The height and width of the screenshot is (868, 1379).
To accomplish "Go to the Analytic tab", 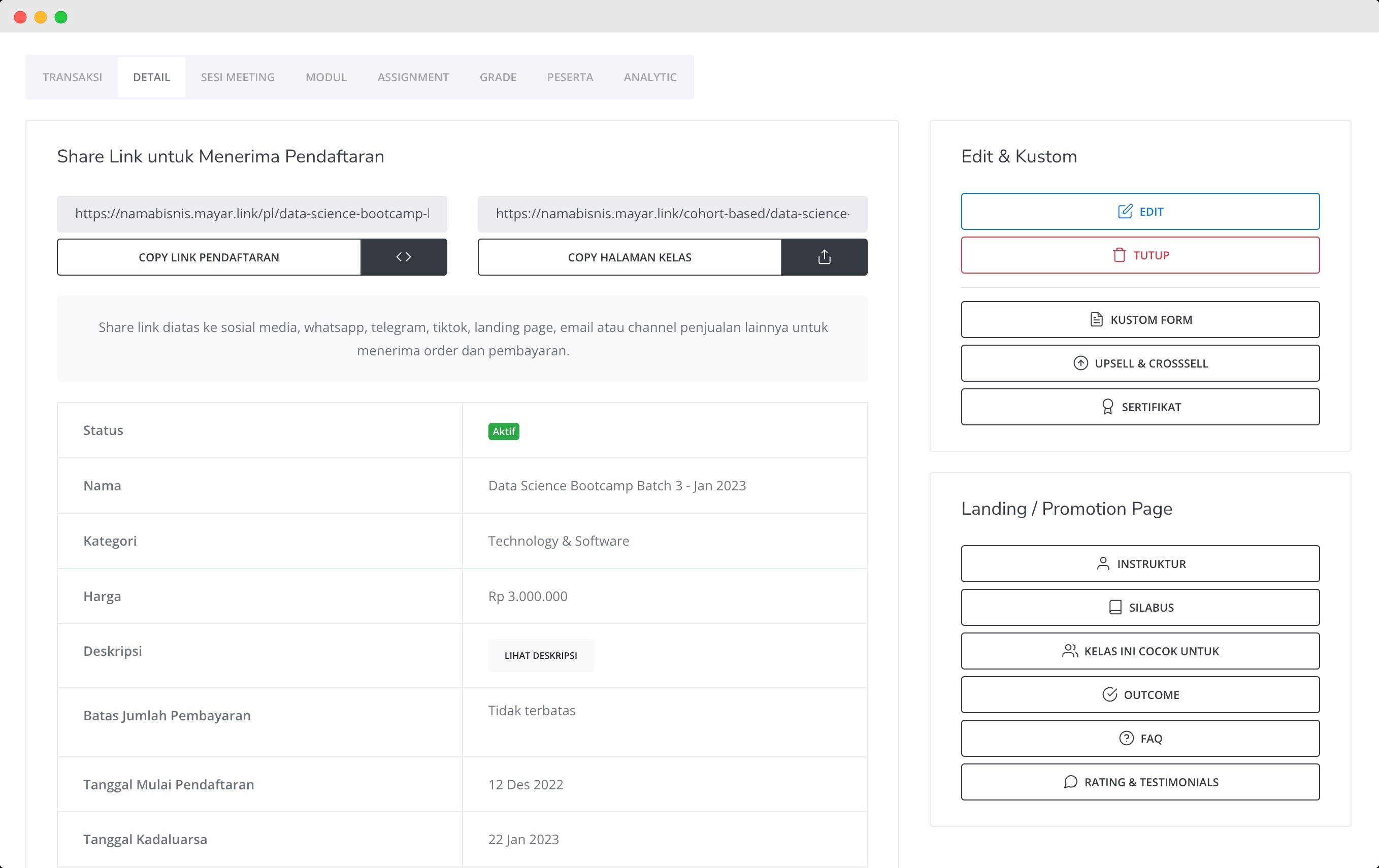I will pyautogui.click(x=649, y=77).
